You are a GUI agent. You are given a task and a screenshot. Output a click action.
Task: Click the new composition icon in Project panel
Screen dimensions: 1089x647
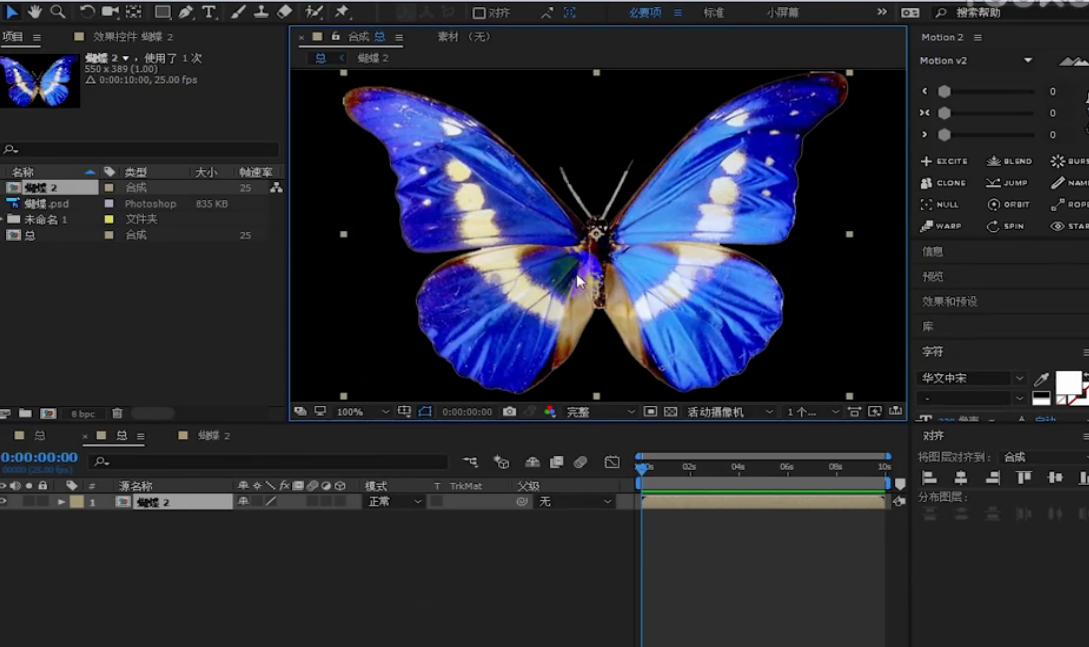tap(48, 413)
